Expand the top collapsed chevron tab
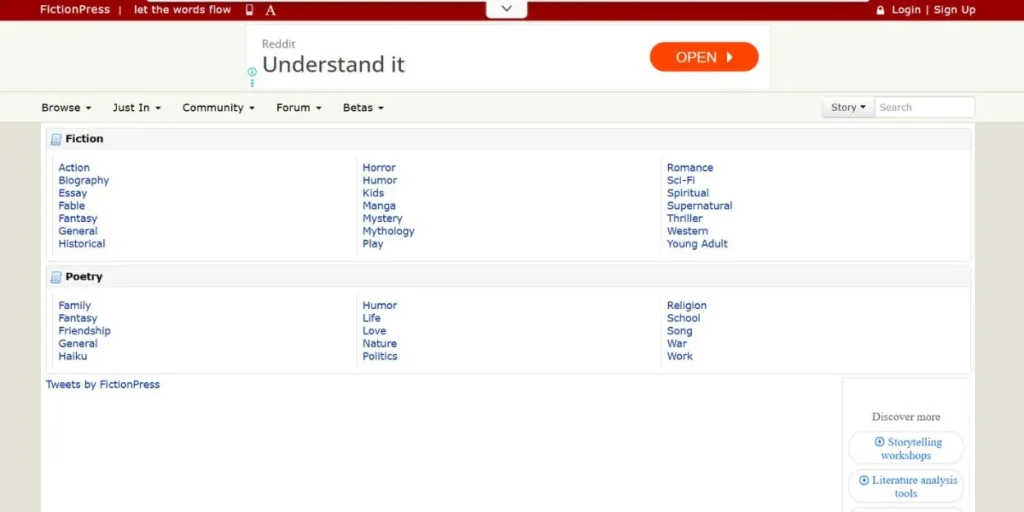The height and width of the screenshot is (512, 1024). [x=507, y=9]
